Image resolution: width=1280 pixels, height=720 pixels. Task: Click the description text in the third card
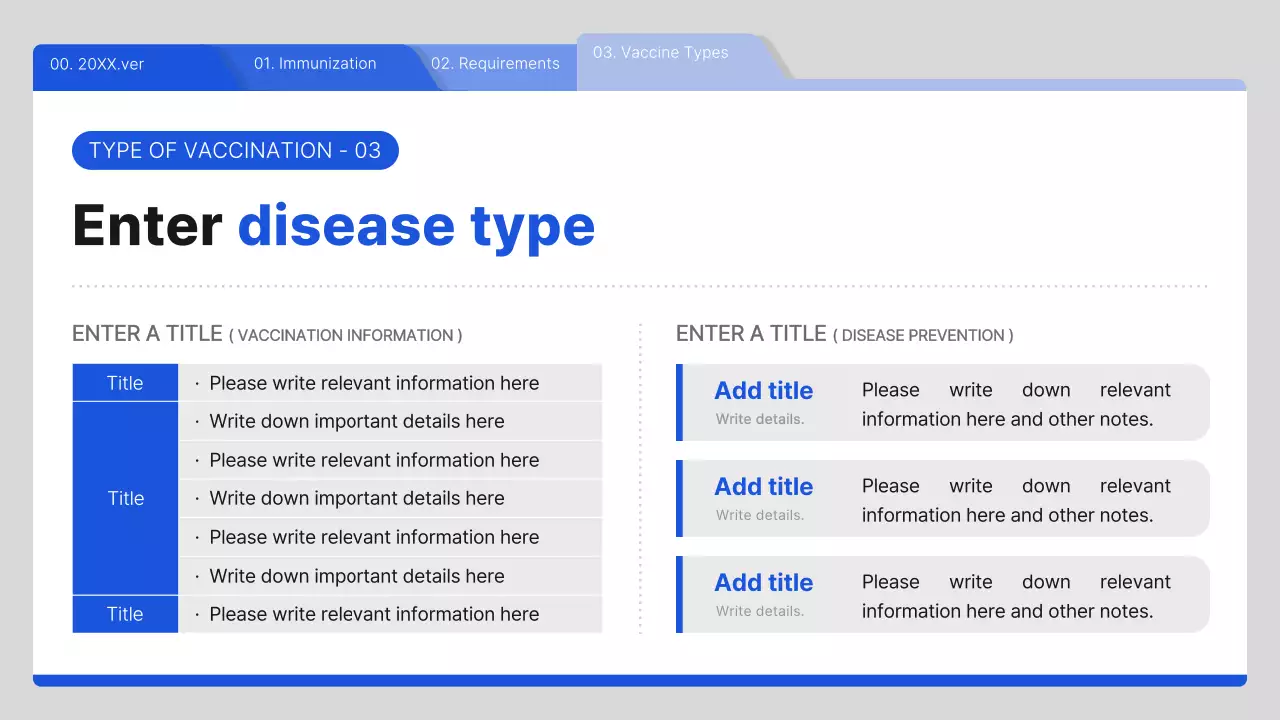(x=1015, y=597)
